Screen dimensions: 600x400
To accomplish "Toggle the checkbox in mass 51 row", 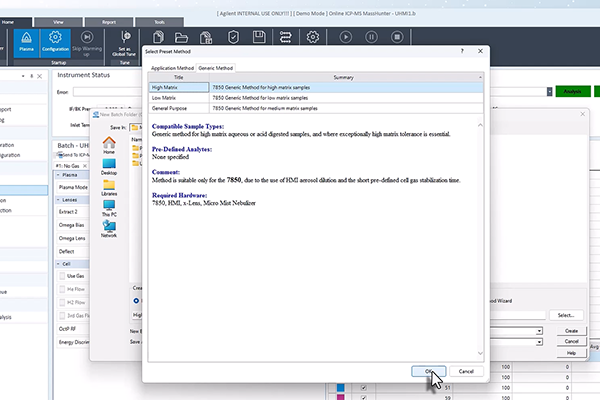I will (364, 388).
